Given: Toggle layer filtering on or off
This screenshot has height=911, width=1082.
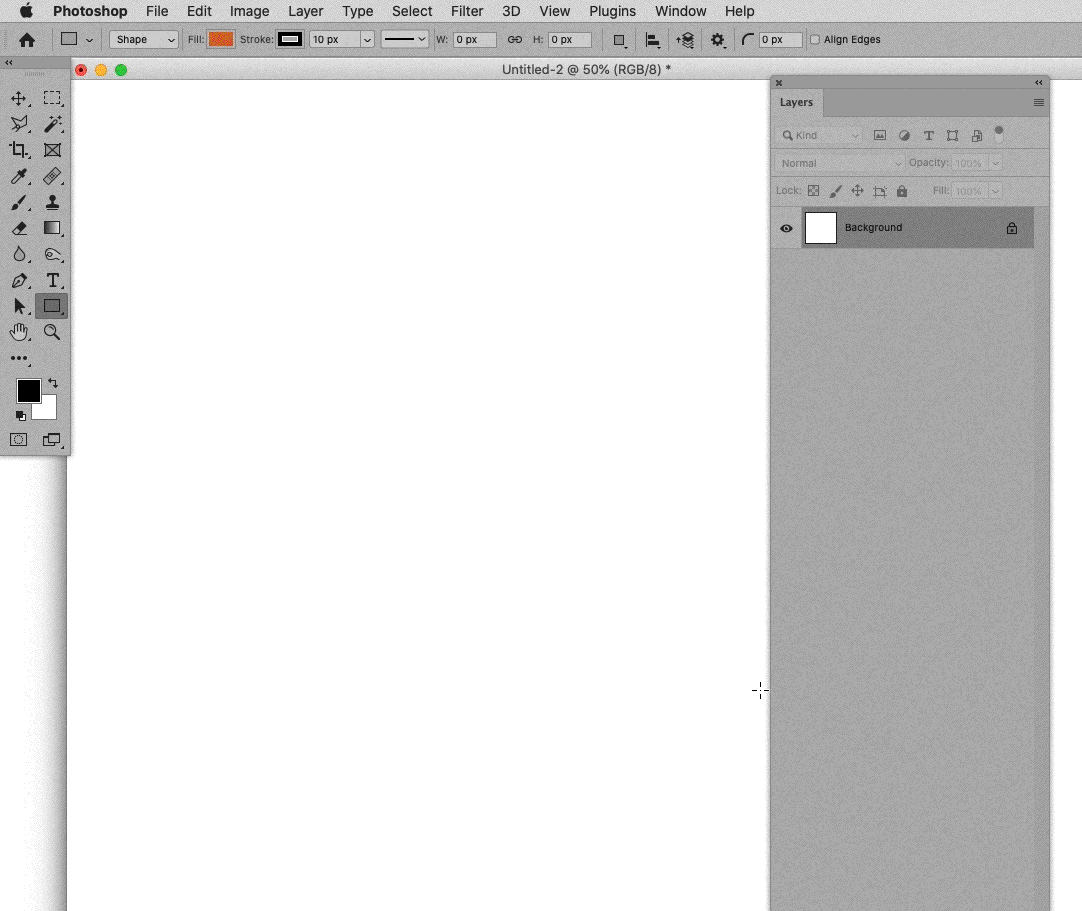Looking at the screenshot, I should tap(999, 134).
